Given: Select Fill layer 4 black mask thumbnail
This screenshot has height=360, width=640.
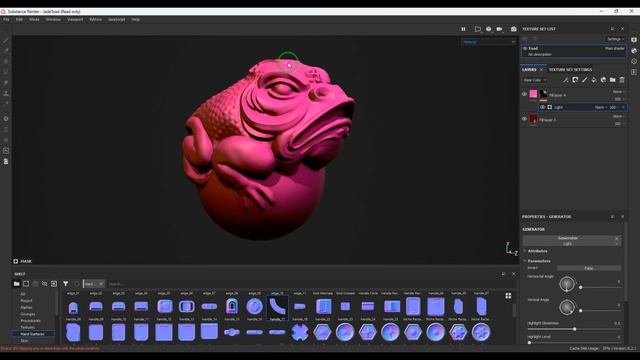Looking at the screenshot, I should 543,94.
